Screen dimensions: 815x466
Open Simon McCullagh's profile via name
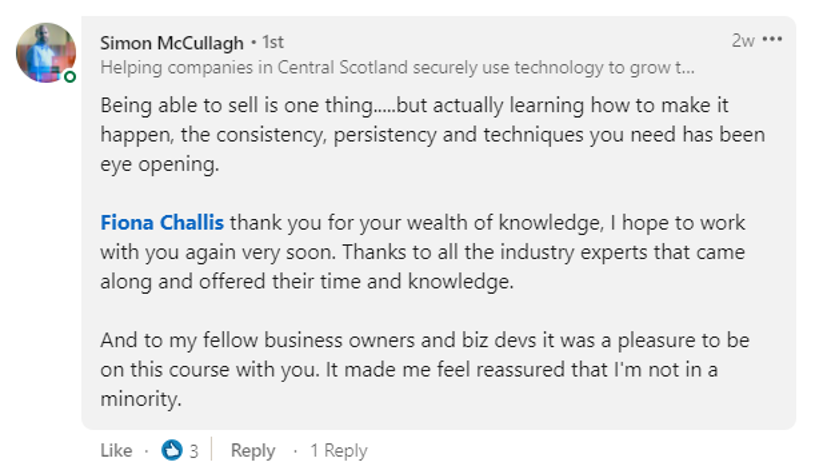(171, 42)
